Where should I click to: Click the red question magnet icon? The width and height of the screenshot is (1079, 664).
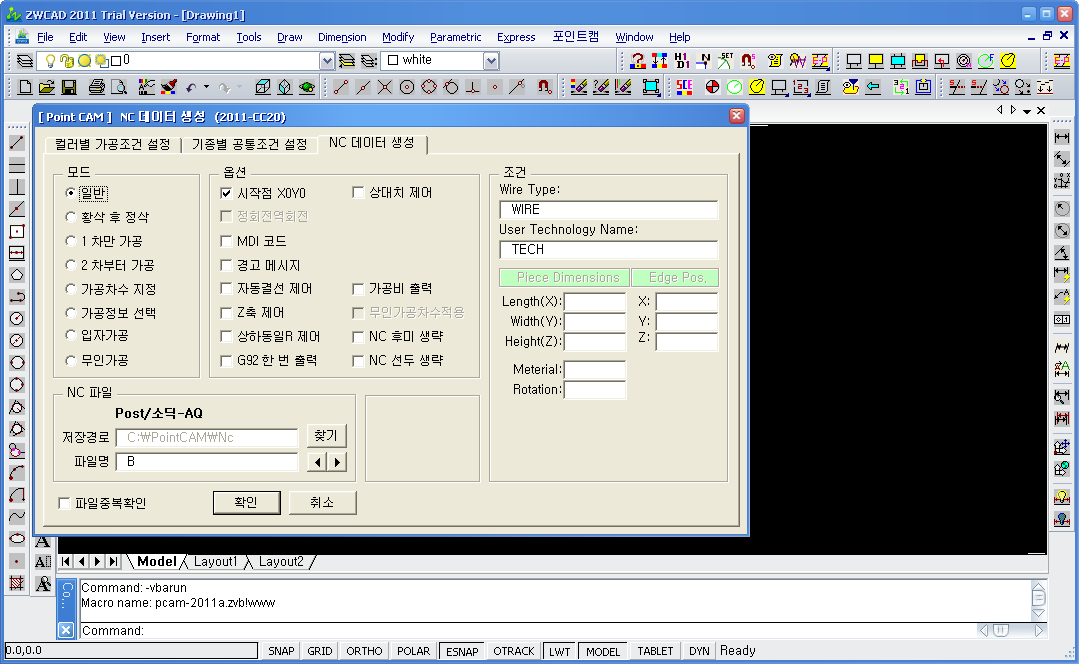[638, 61]
